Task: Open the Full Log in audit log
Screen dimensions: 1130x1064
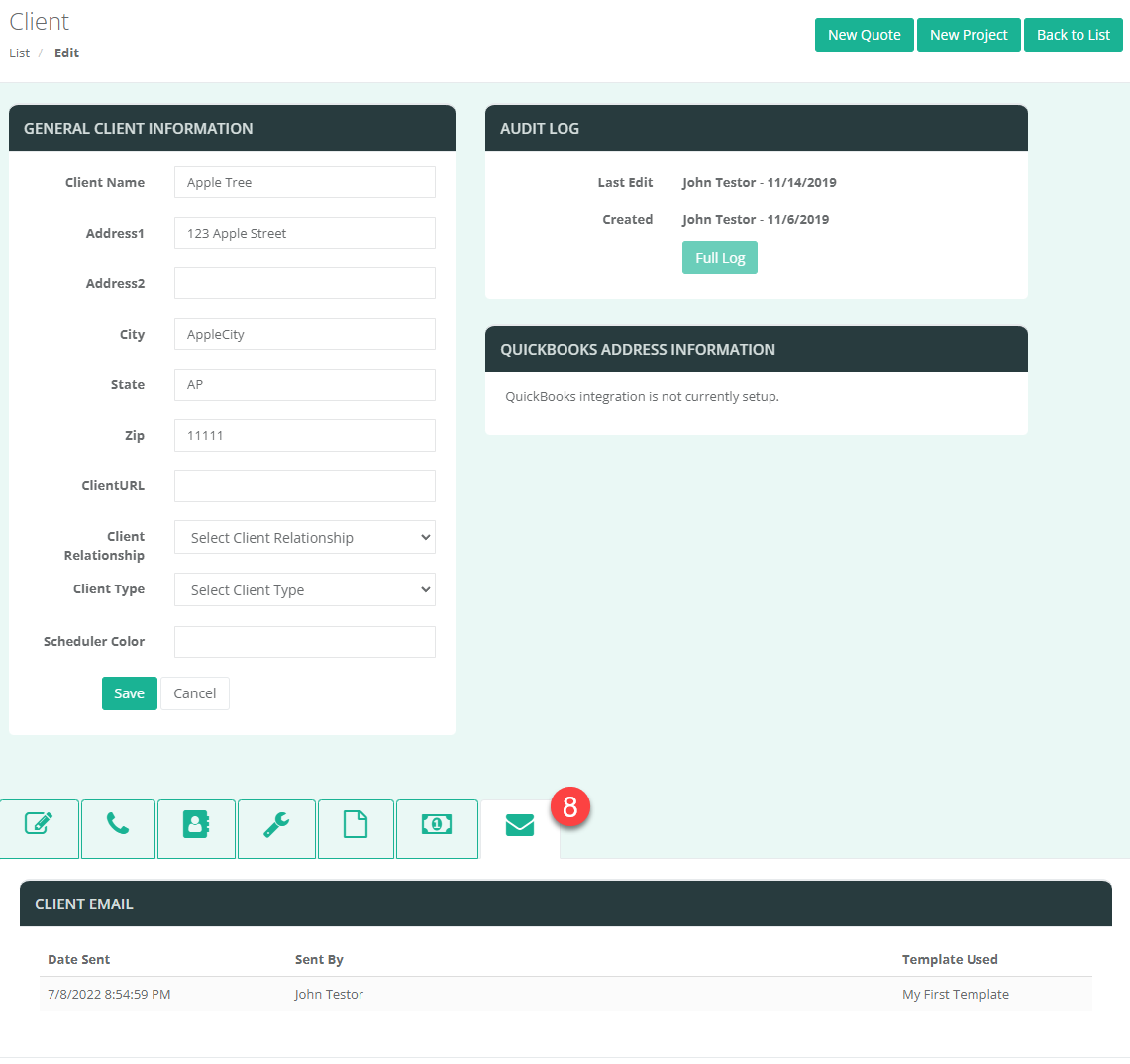Action: coord(720,258)
